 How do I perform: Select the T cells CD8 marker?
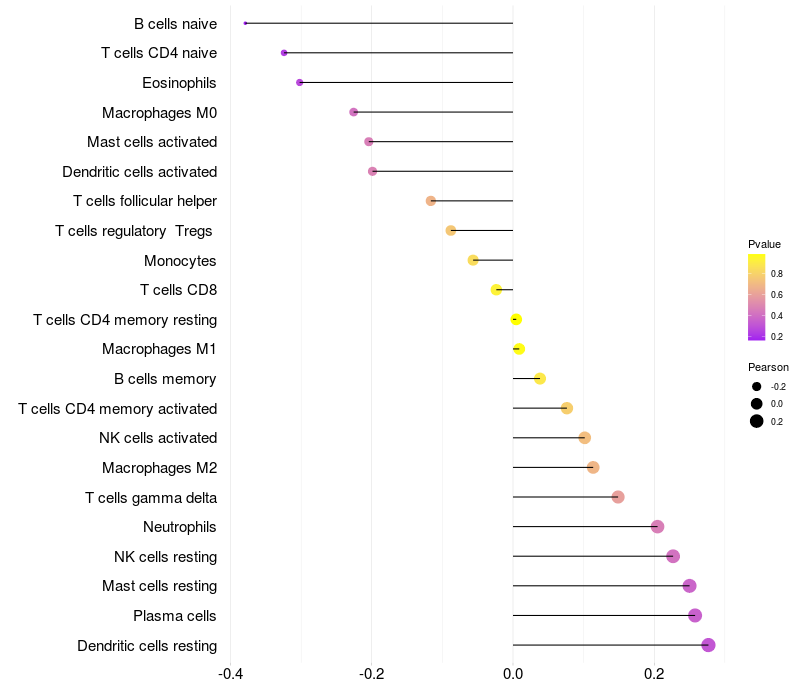tap(496, 290)
